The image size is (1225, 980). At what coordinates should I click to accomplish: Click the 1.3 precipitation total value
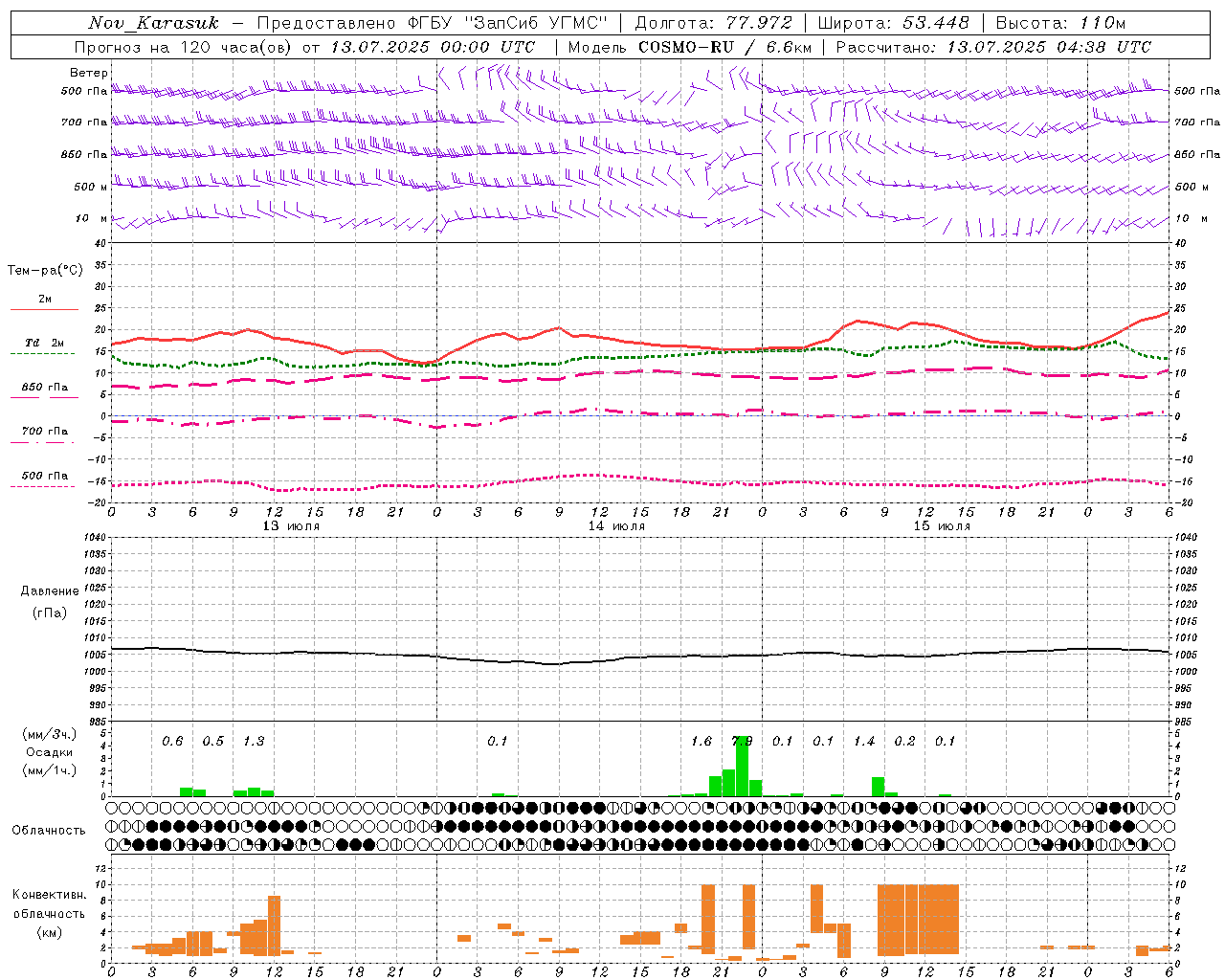pyautogui.click(x=254, y=742)
